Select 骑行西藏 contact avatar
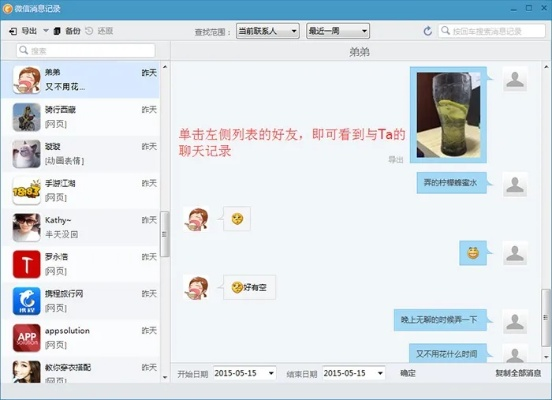The image size is (552, 400). (x=27, y=117)
